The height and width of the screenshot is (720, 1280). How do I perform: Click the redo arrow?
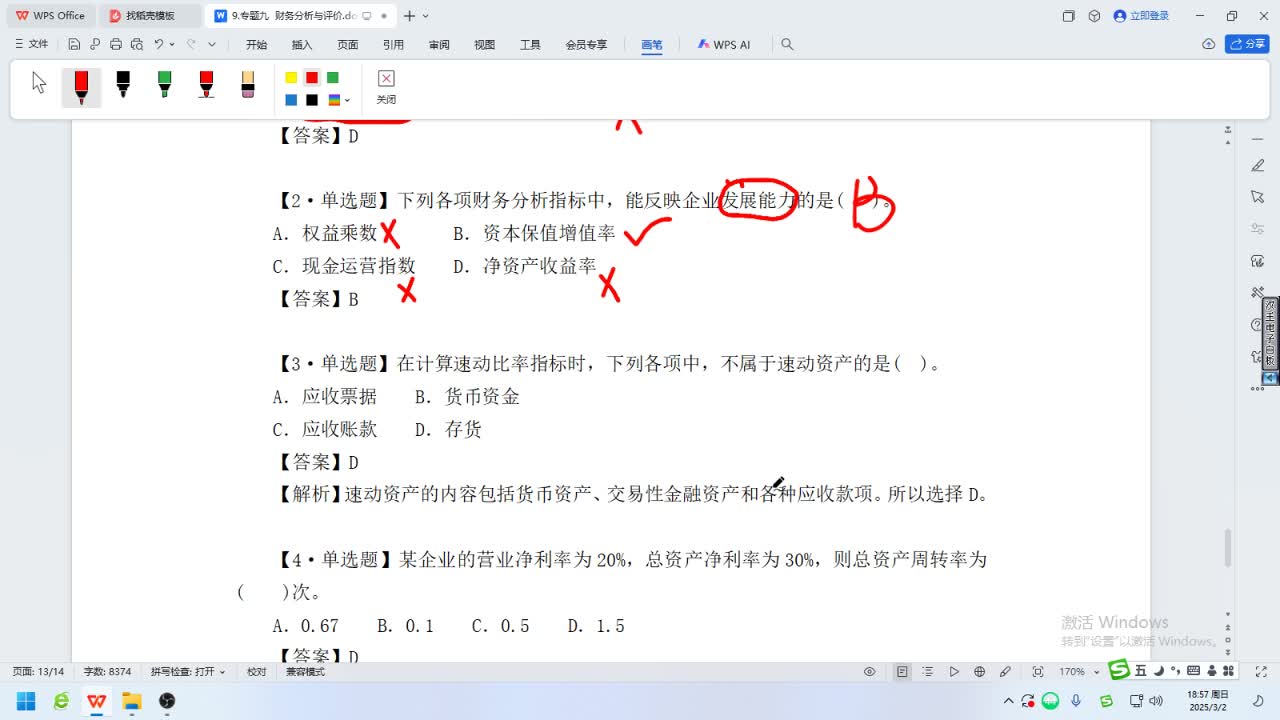click(191, 44)
